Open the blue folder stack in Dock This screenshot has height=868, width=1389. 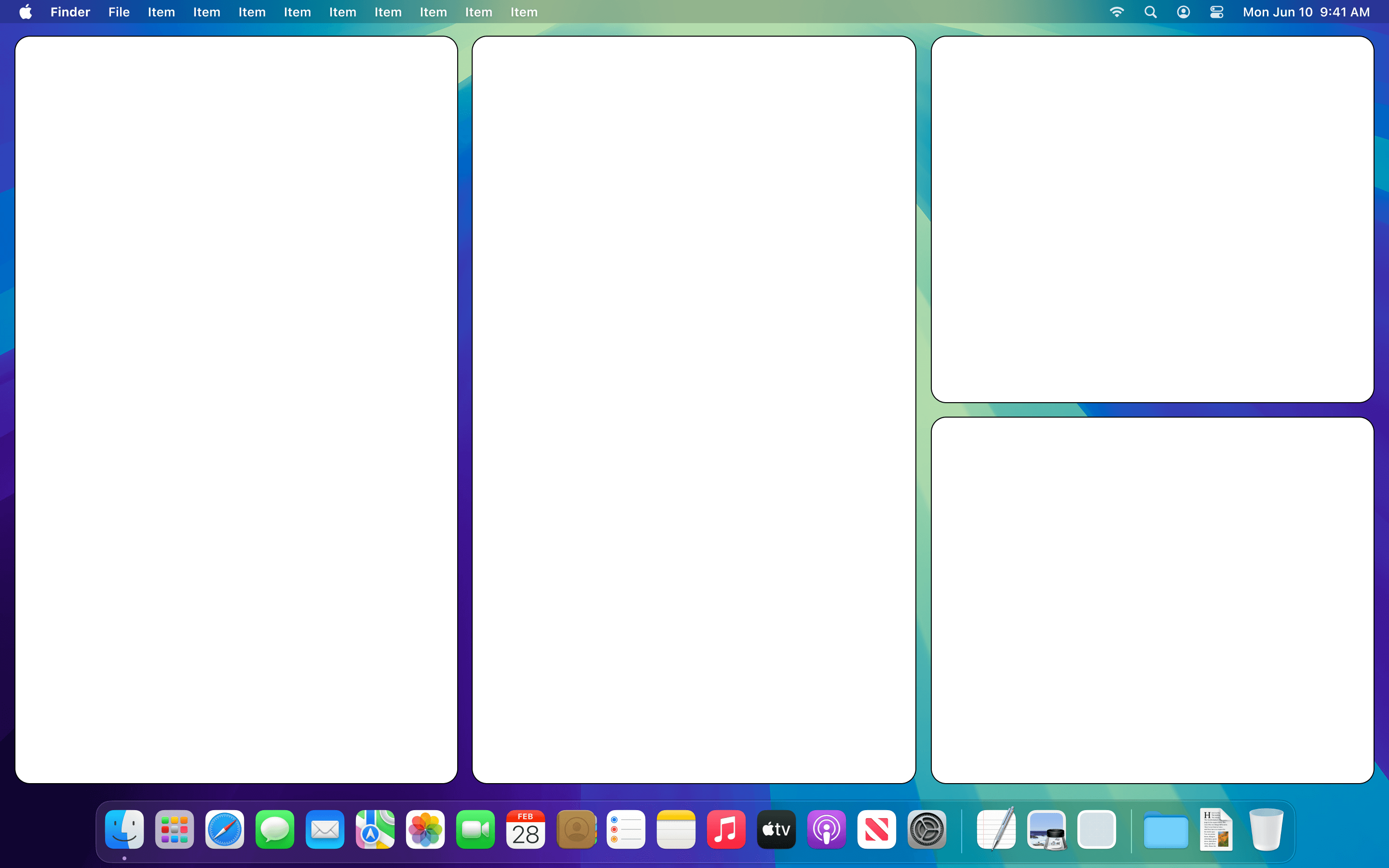(x=1166, y=830)
